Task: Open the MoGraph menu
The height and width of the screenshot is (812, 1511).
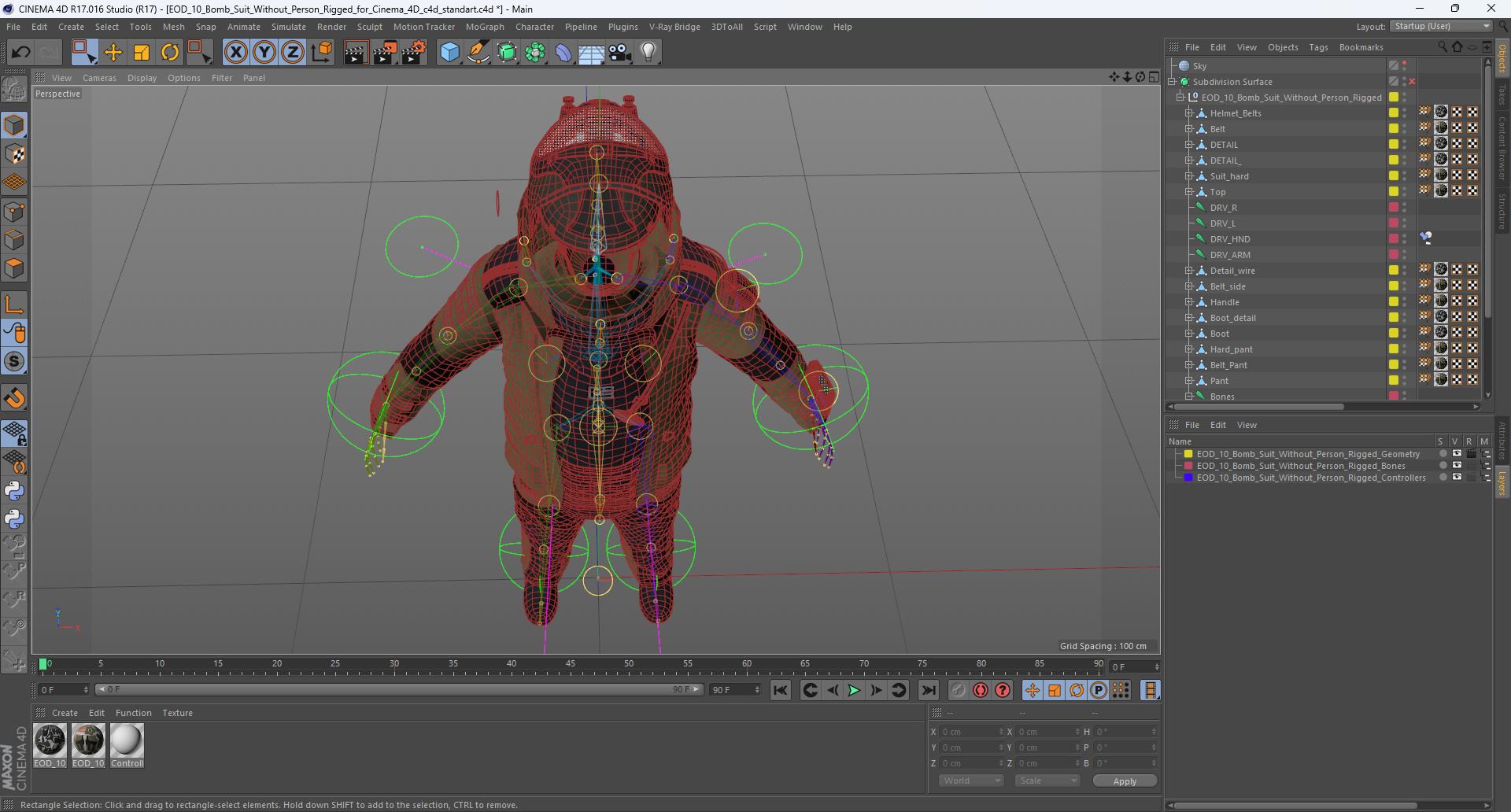Action: [x=485, y=27]
